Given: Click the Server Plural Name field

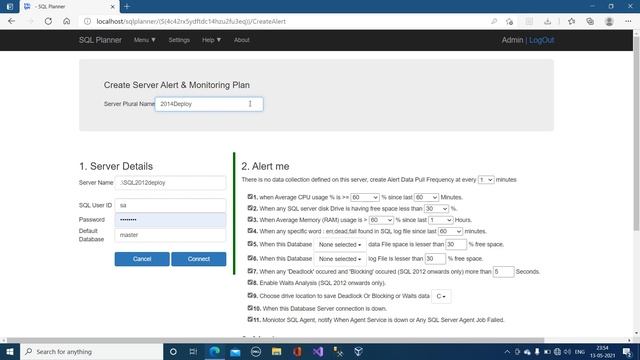Looking at the screenshot, I should coord(209,104).
